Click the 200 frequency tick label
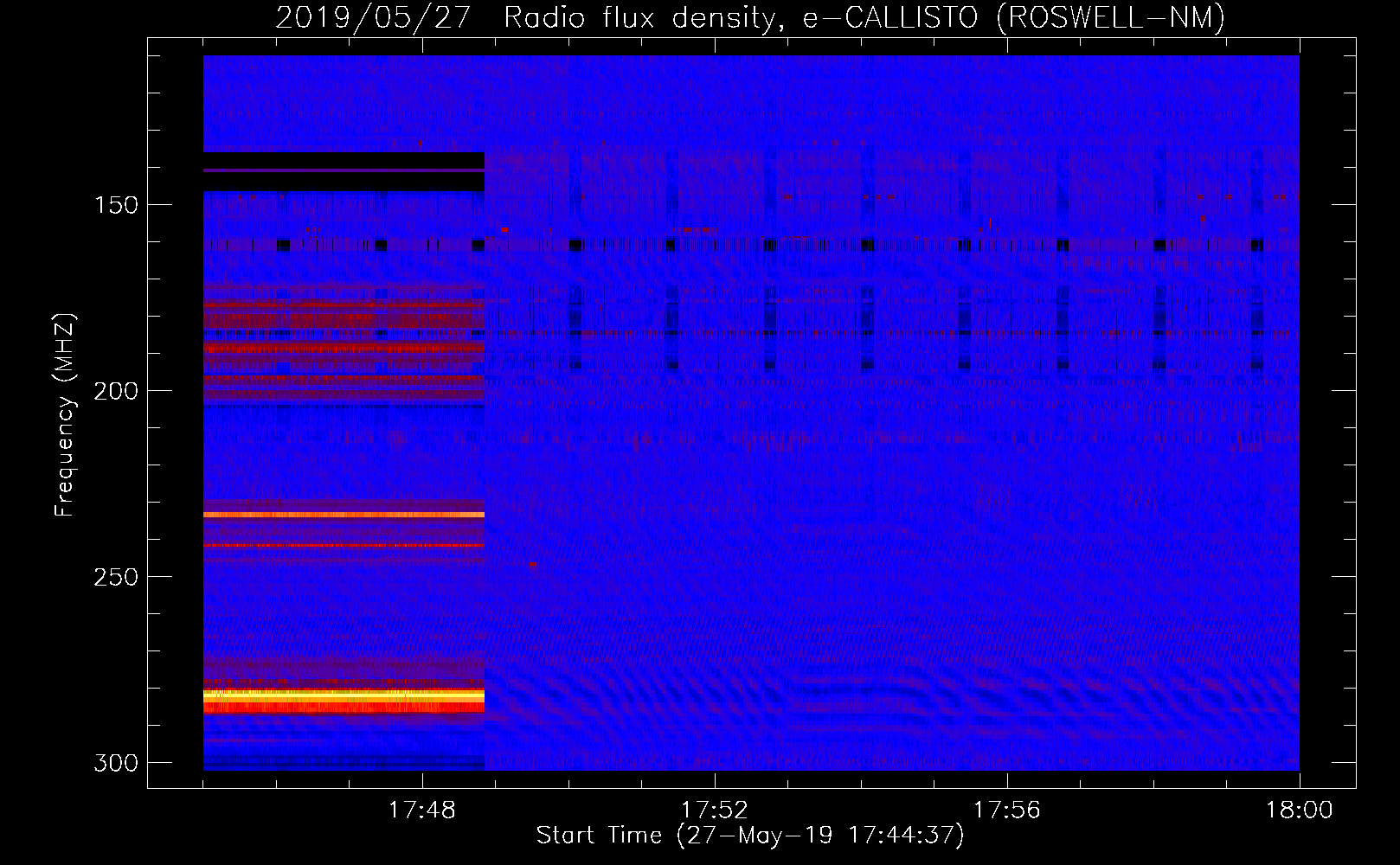The height and width of the screenshot is (865, 1400). click(x=116, y=391)
